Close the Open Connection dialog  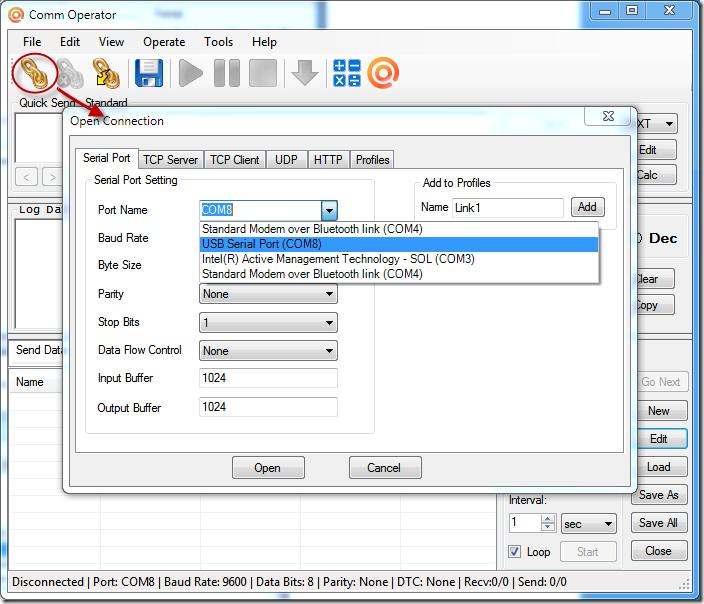click(608, 116)
